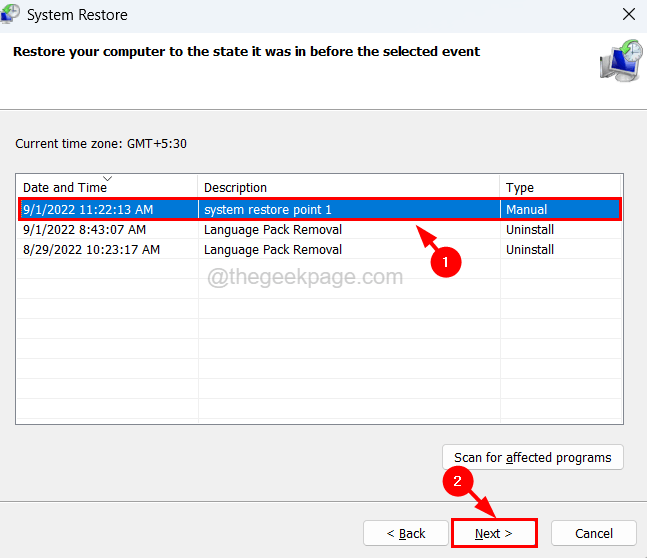The image size is (647, 558).
Task: Click the Type column header
Action: click(519, 187)
